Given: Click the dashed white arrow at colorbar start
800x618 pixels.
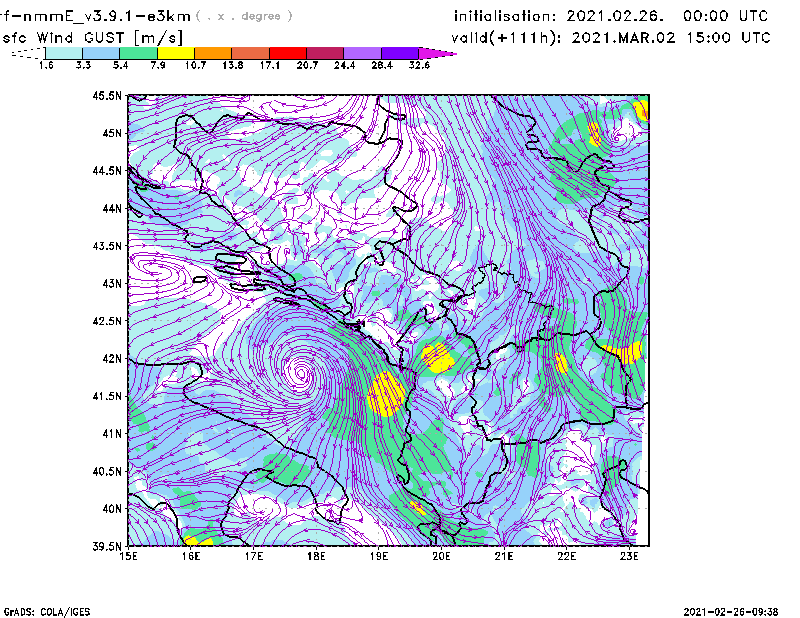Looking at the screenshot, I should click(29, 53).
